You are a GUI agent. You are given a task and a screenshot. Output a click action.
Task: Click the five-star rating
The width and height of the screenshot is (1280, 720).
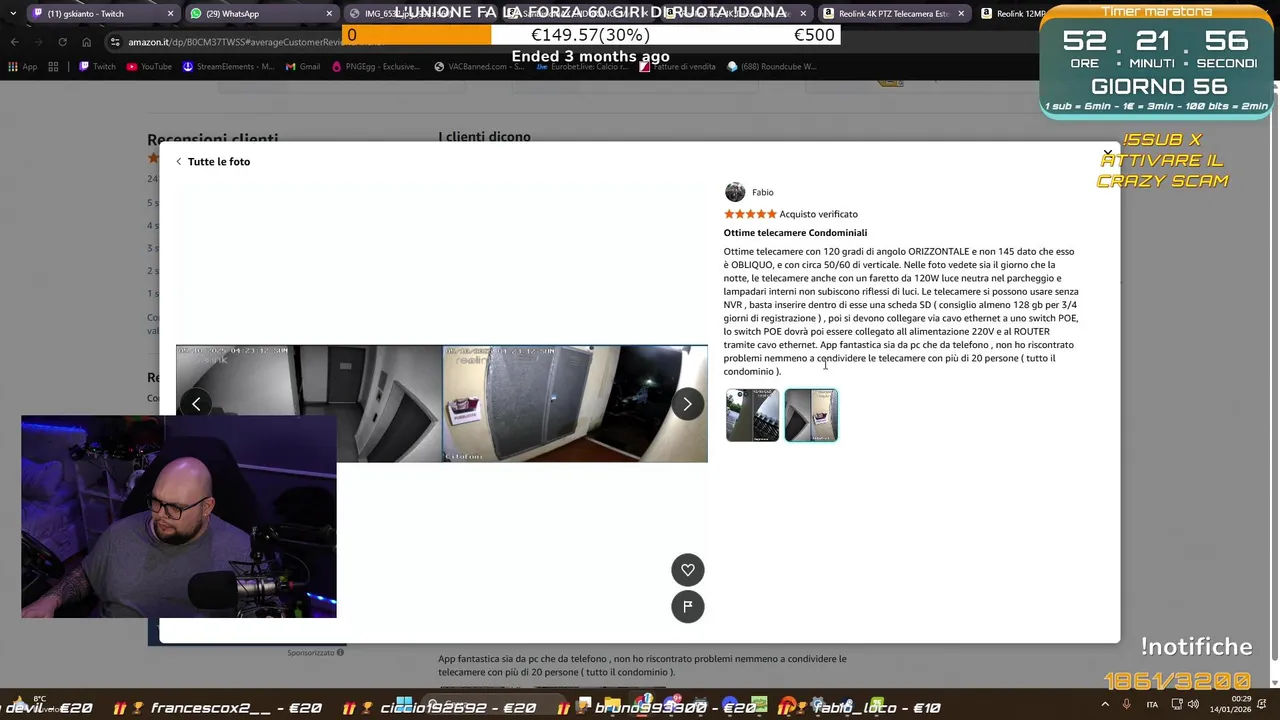(x=750, y=214)
